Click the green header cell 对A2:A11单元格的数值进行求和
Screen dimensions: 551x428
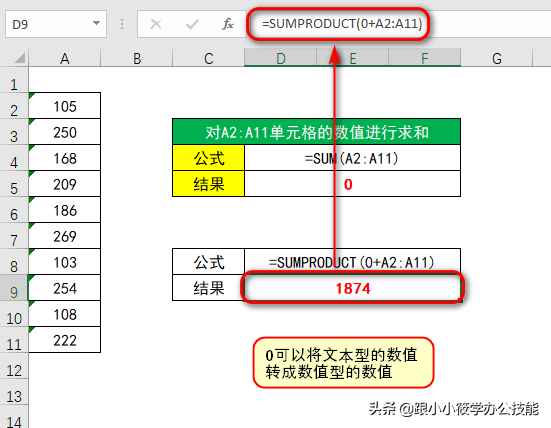[x=317, y=132]
